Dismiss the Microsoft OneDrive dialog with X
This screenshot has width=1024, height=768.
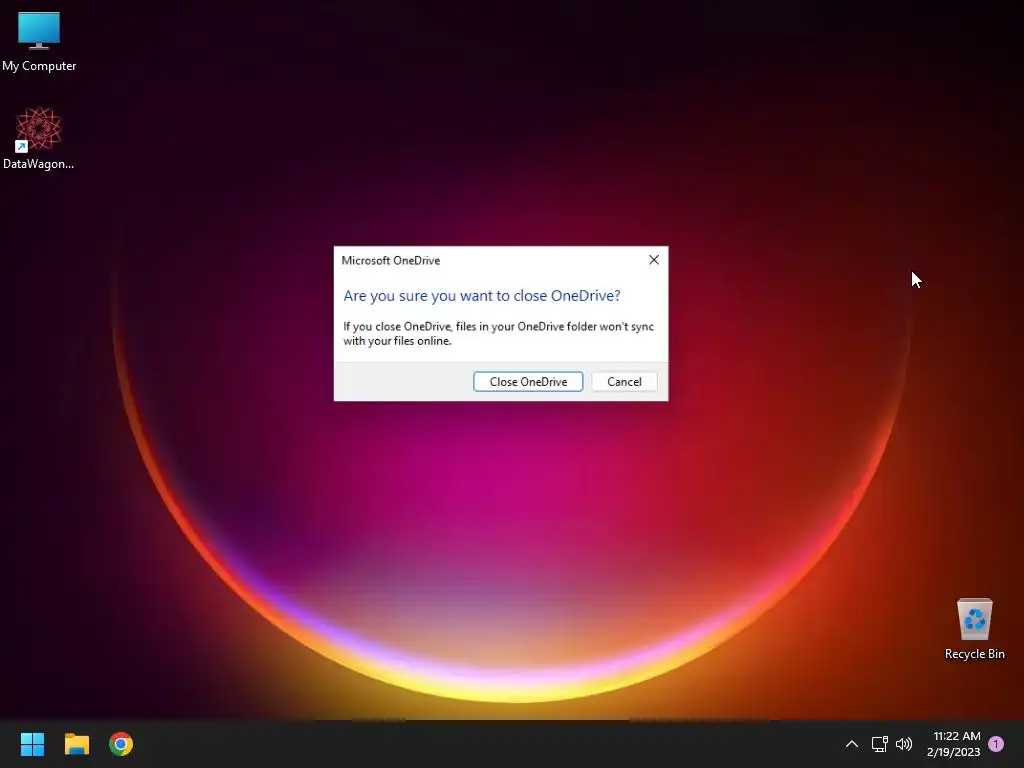654,260
